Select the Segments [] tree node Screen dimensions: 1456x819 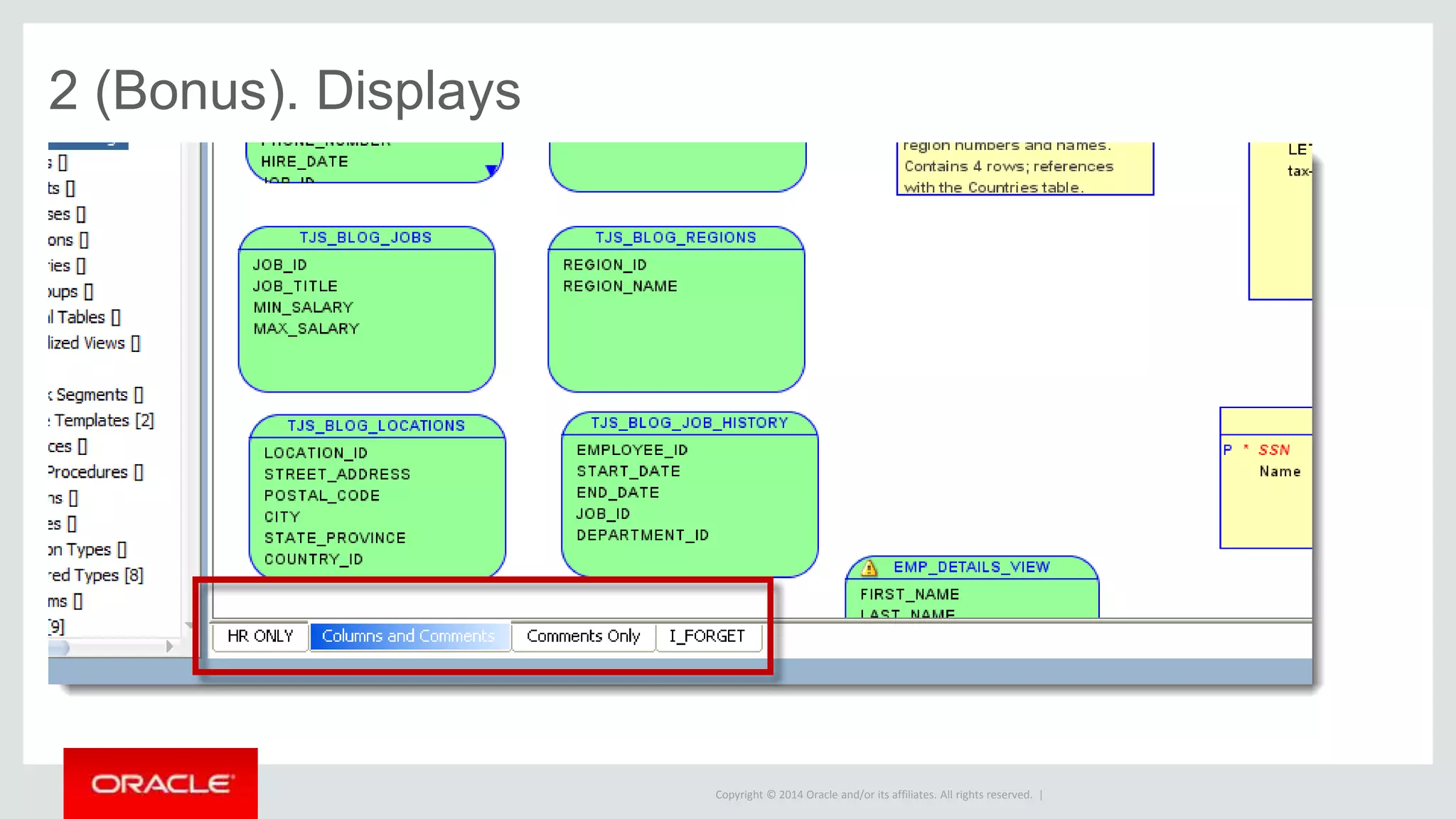tap(96, 395)
